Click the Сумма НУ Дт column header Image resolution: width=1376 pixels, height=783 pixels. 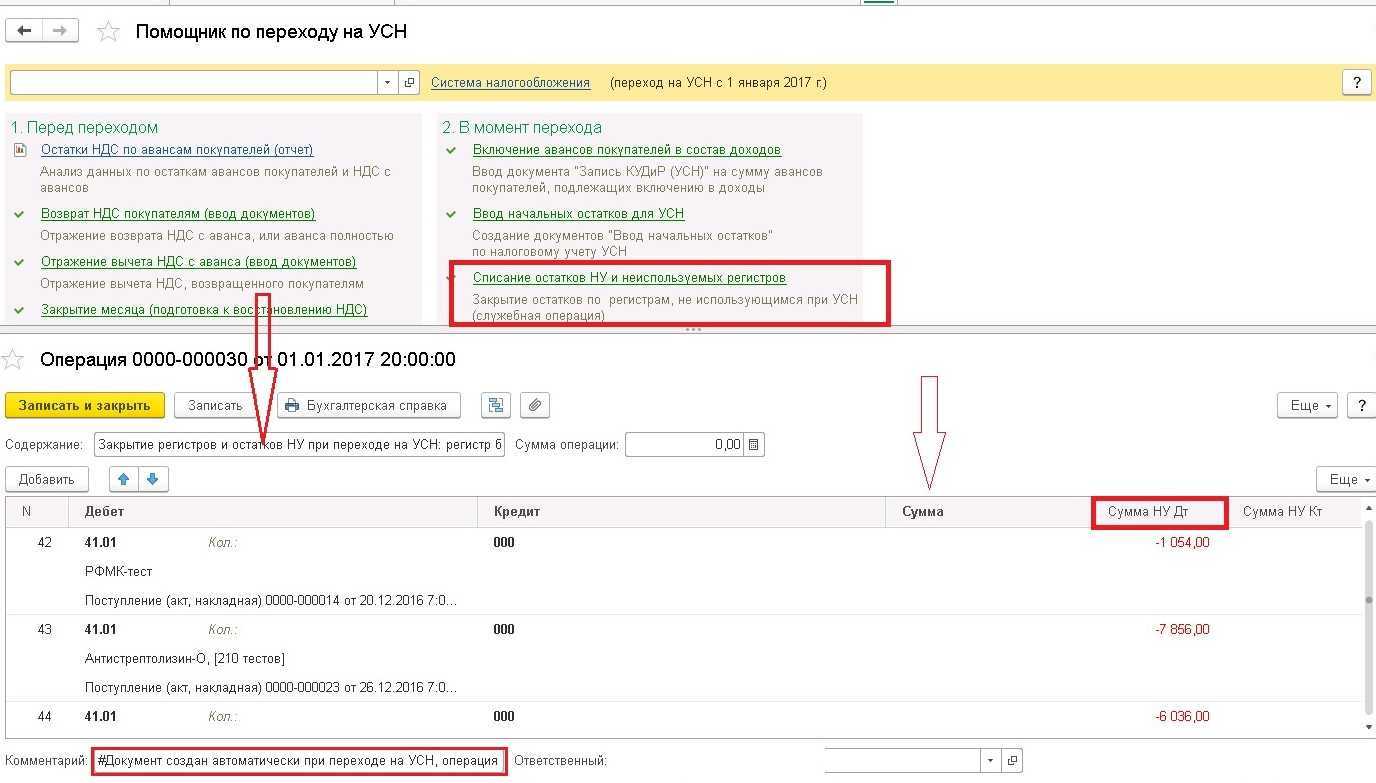(1159, 511)
